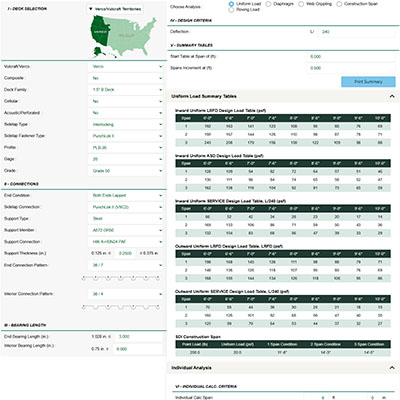The height and width of the screenshot is (400, 400).
Task: Click the End Bearing Length input field
Action: tap(138, 337)
